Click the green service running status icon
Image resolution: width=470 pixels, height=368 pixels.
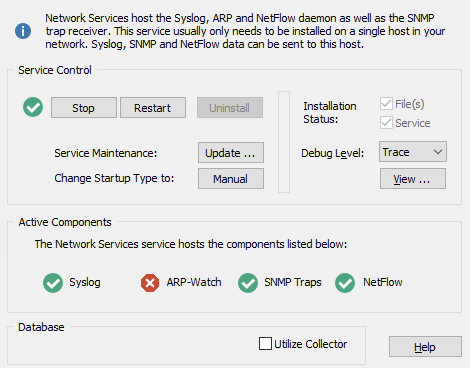pos(33,107)
